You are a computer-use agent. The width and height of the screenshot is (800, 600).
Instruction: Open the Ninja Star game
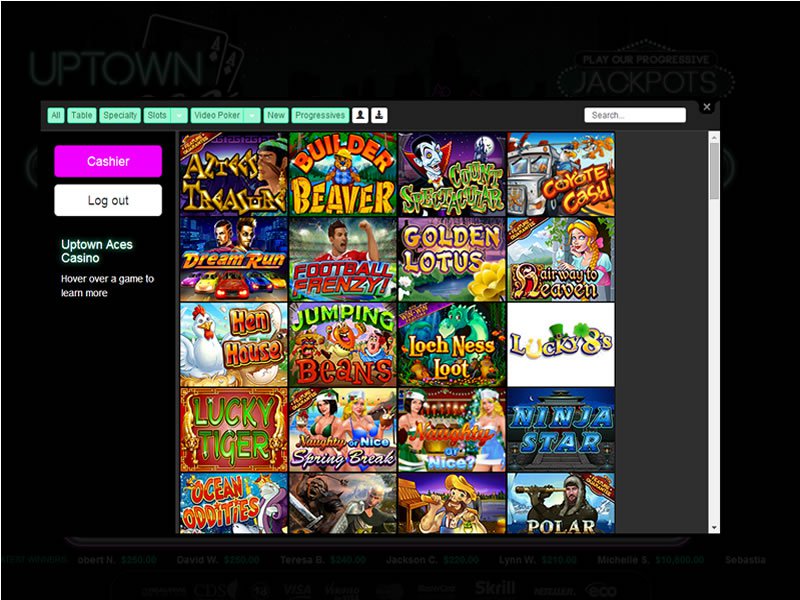coord(561,430)
